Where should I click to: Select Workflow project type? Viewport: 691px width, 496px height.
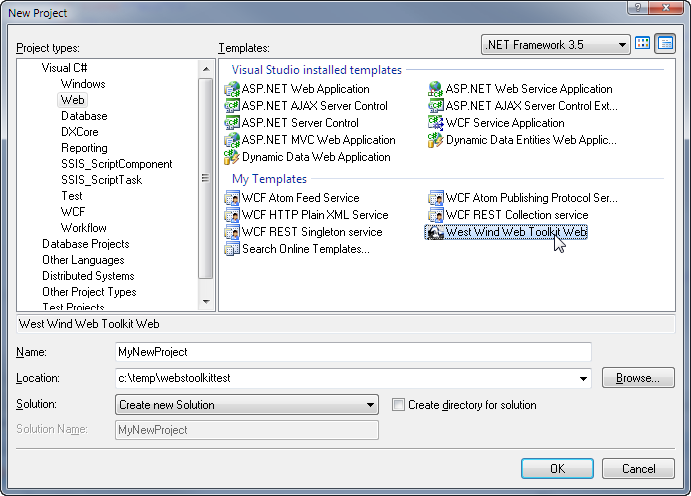pyautogui.click(x=84, y=228)
